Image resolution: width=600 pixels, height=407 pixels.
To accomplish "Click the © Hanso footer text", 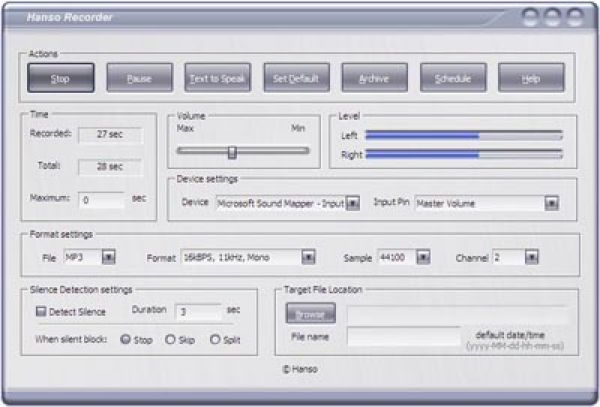I will 300,369.
